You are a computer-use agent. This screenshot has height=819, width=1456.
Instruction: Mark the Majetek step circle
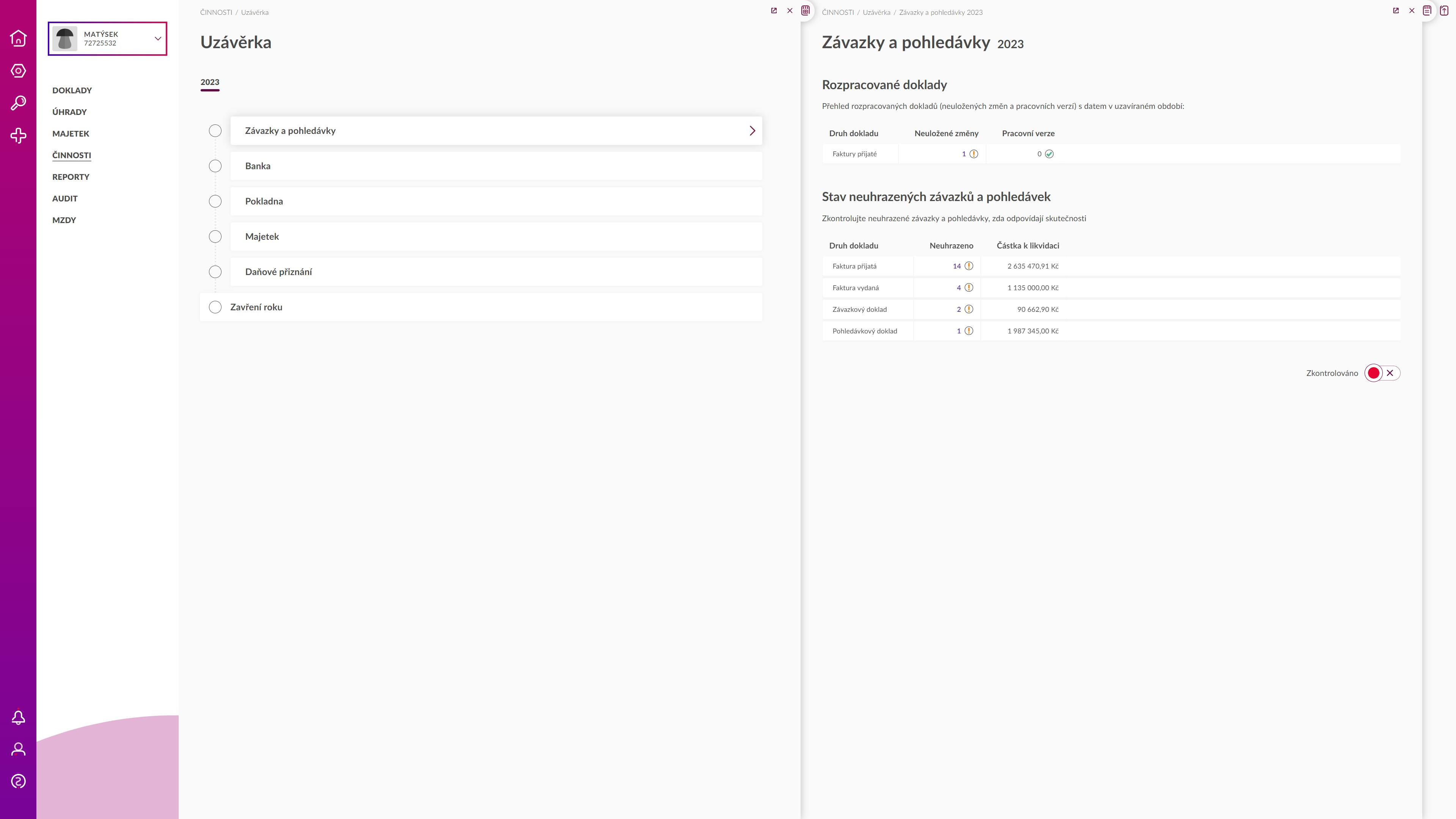215,237
